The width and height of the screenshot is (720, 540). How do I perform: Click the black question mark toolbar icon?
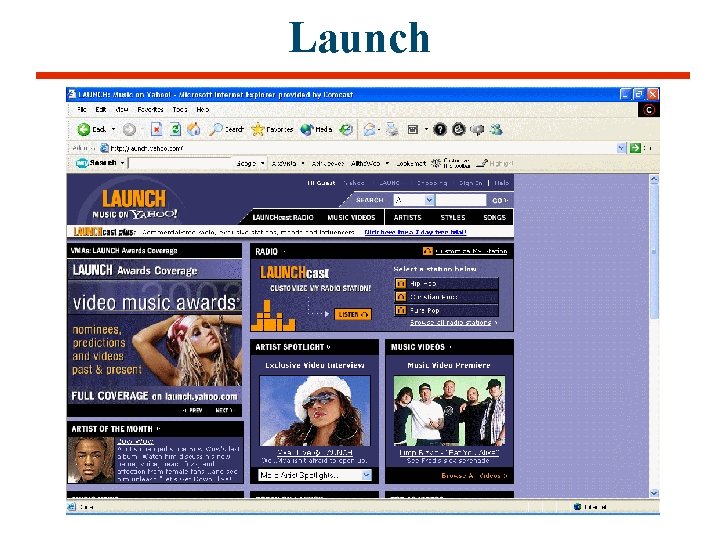[x=440, y=129]
